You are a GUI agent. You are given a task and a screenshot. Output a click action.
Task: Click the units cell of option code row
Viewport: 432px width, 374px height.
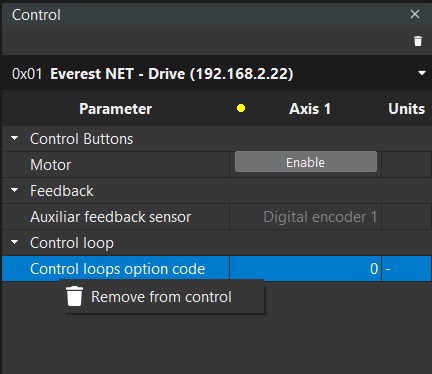click(x=406, y=269)
